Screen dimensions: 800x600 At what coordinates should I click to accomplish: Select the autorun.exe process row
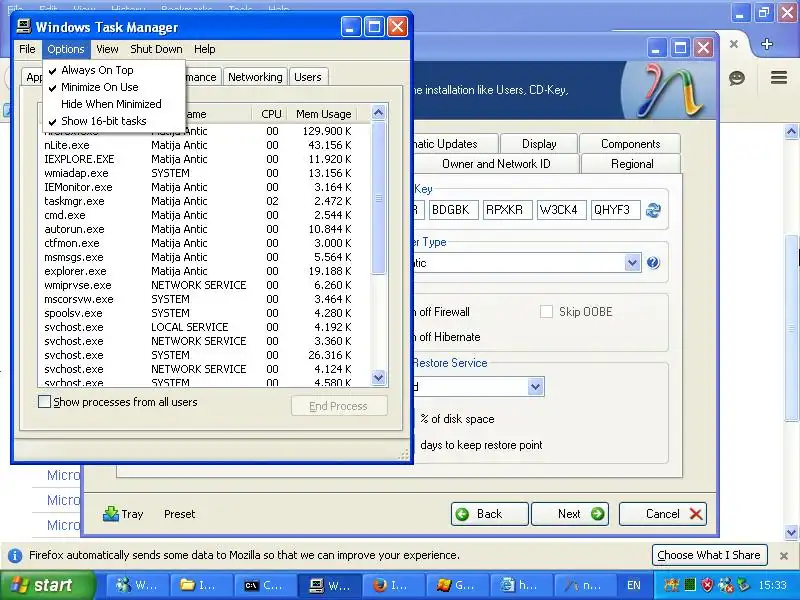click(204, 230)
